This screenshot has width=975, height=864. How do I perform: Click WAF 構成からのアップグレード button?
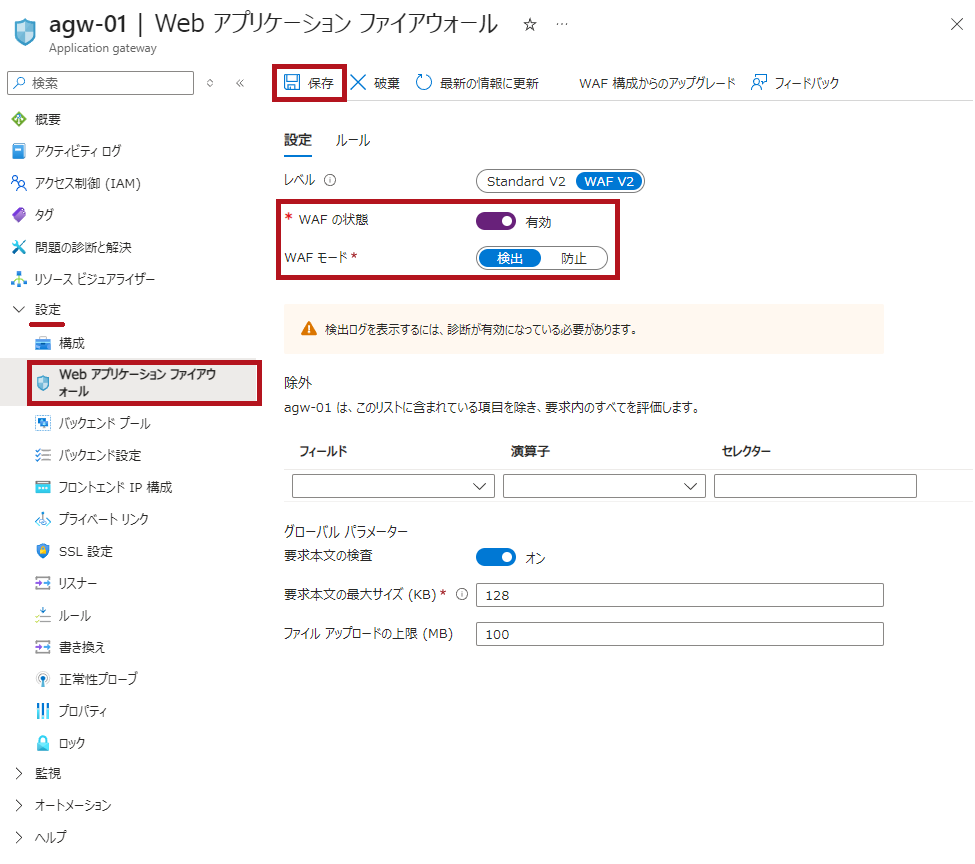pyautogui.click(x=657, y=83)
